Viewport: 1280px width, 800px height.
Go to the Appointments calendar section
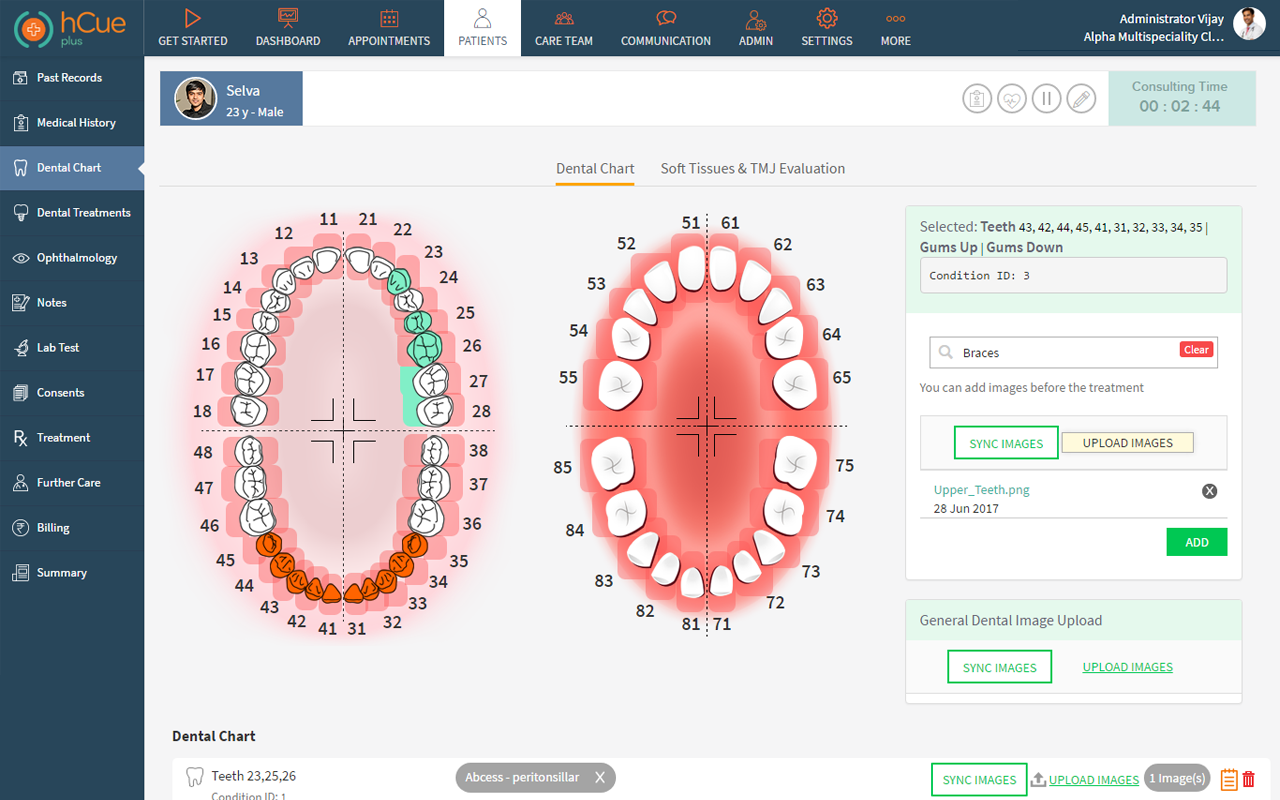389,27
